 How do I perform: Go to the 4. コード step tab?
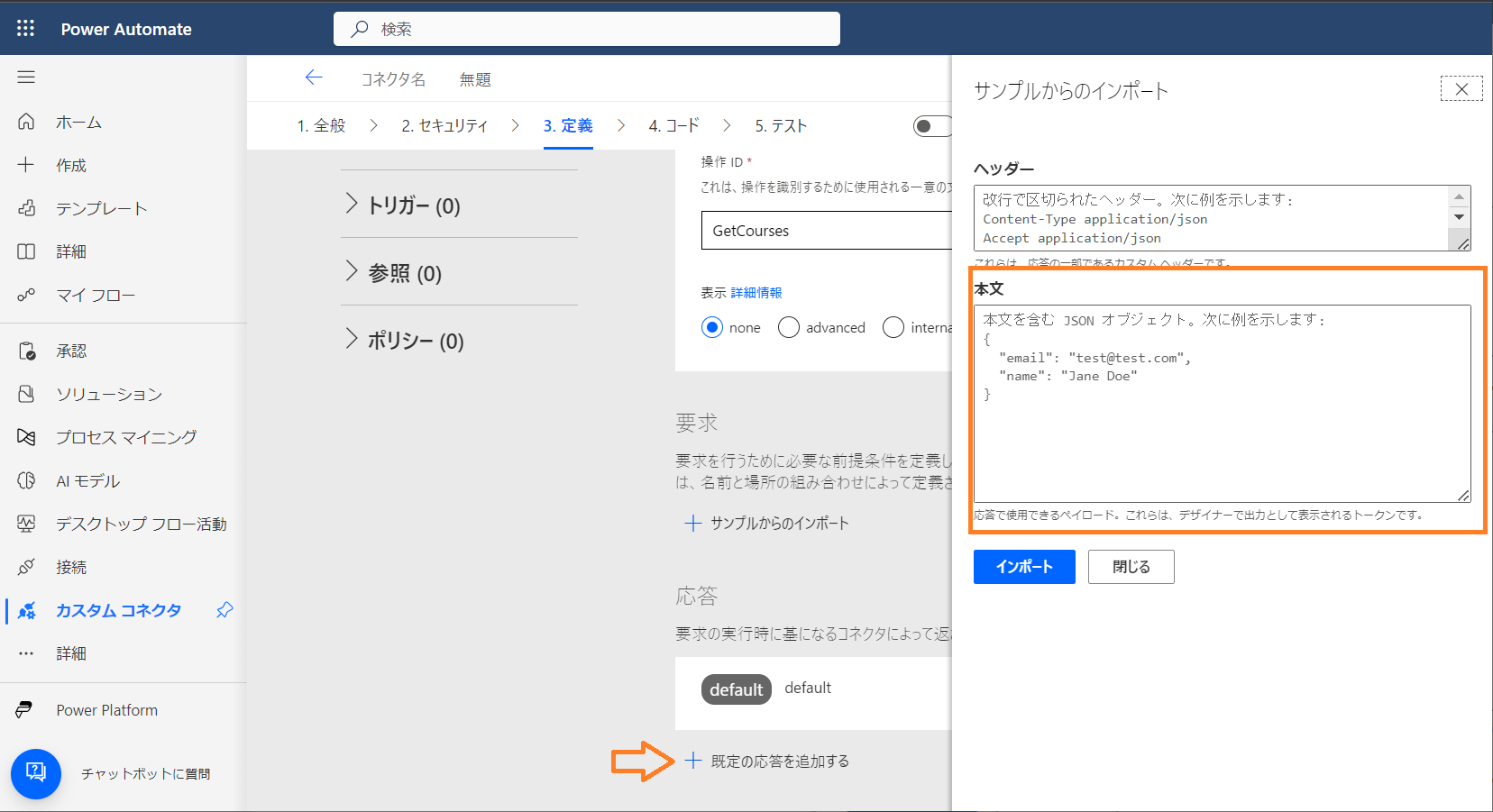pos(673,126)
